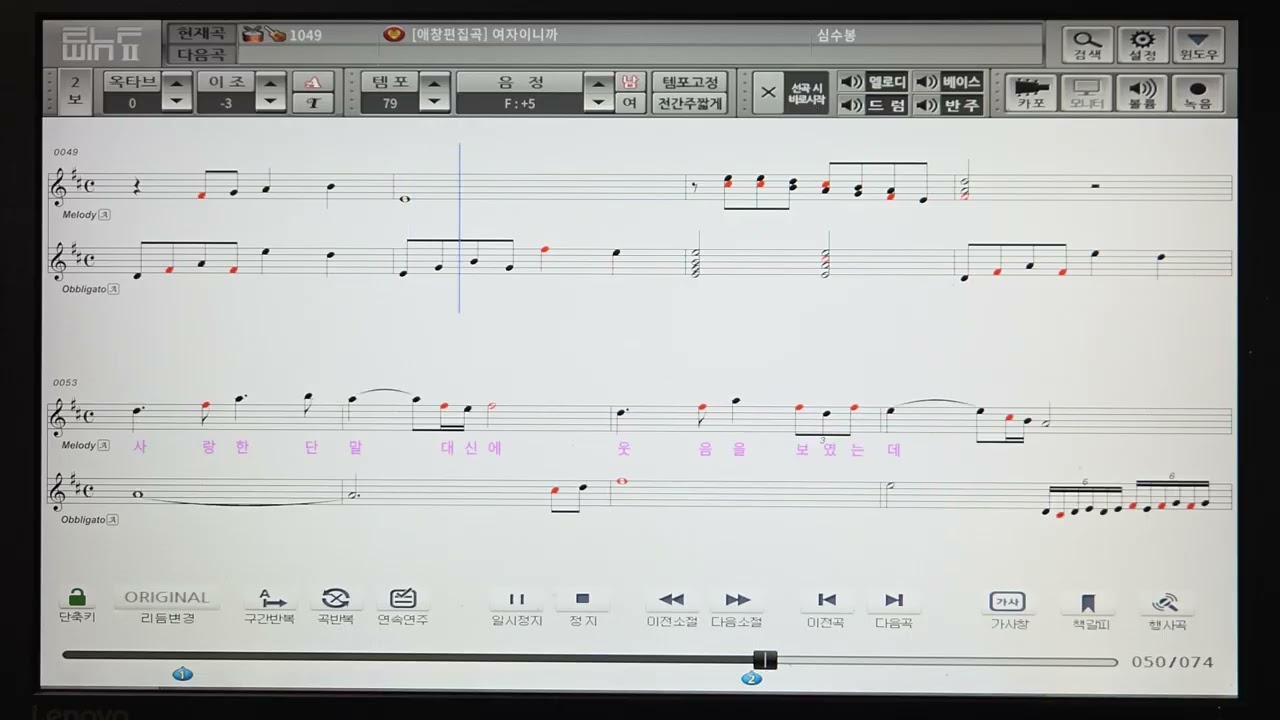This screenshot has width=1280, height=720.
Task: Toggle 선곡시 바로시작 instant start option
Action: tap(806, 93)
